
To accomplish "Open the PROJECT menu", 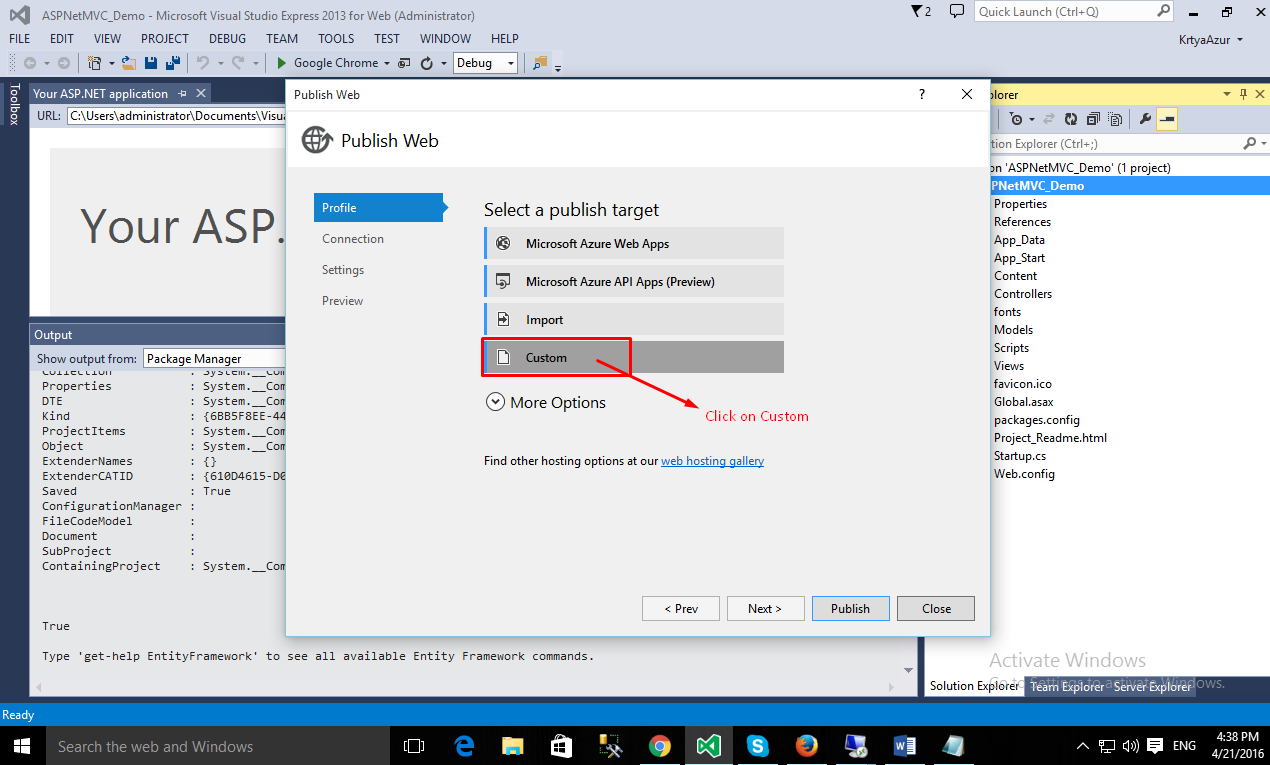I will (x=165, y=39).
